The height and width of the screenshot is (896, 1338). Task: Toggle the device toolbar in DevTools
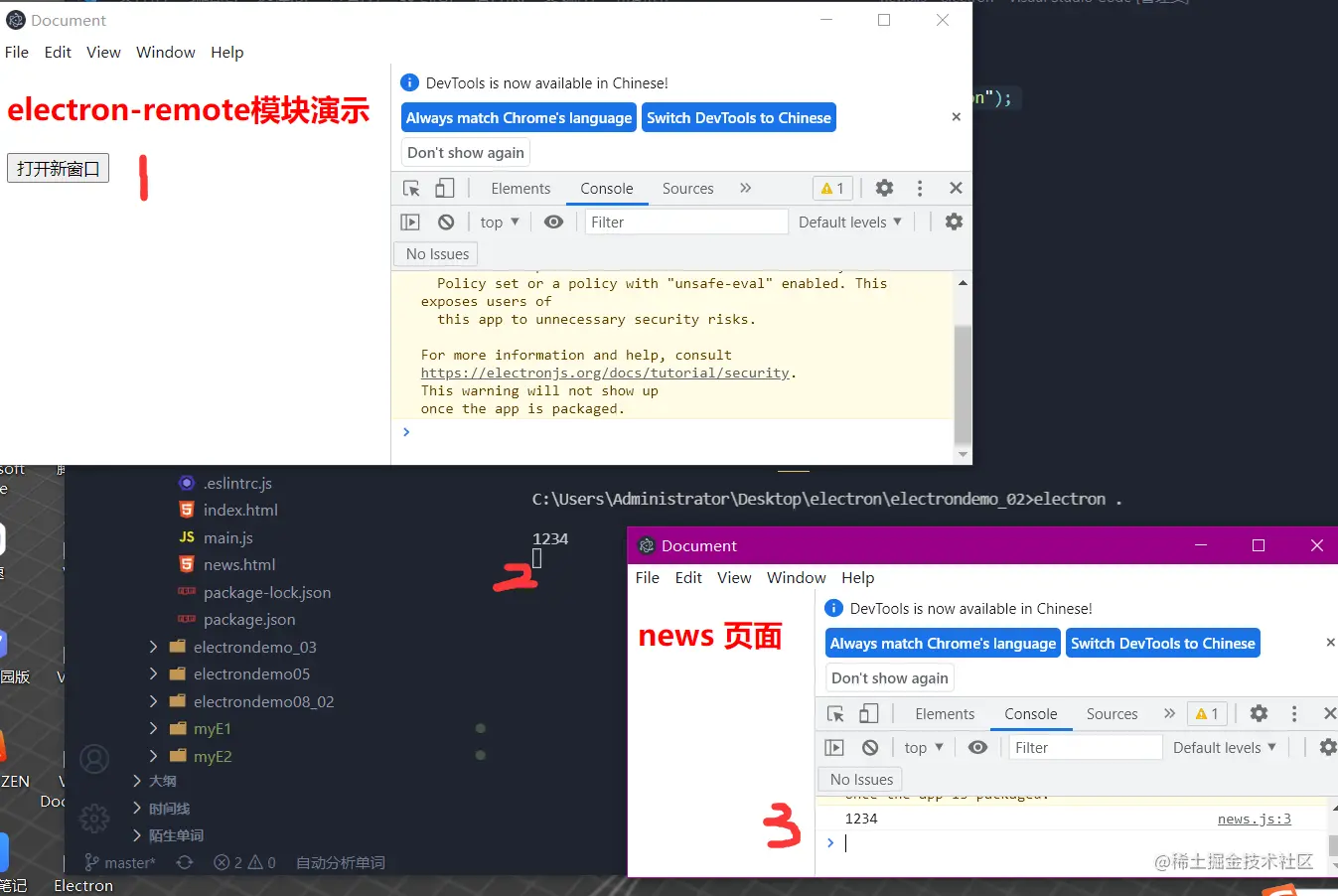pos(443,188)
